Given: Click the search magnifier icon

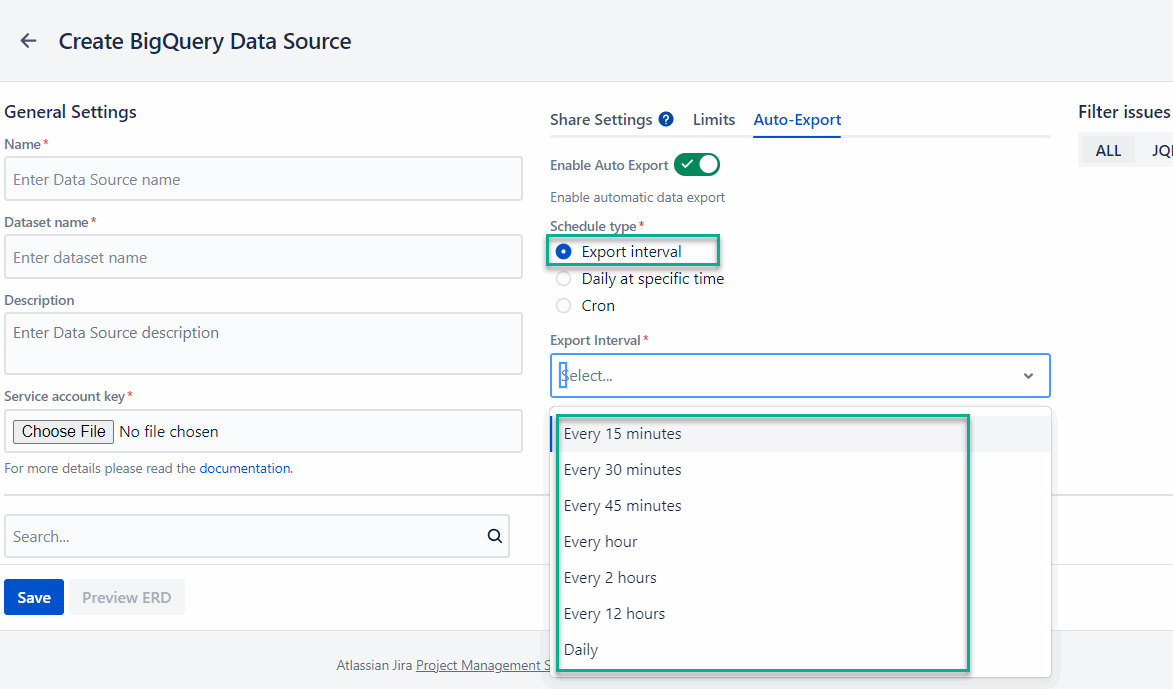Looking at the screenshot, I should point(494,536).
